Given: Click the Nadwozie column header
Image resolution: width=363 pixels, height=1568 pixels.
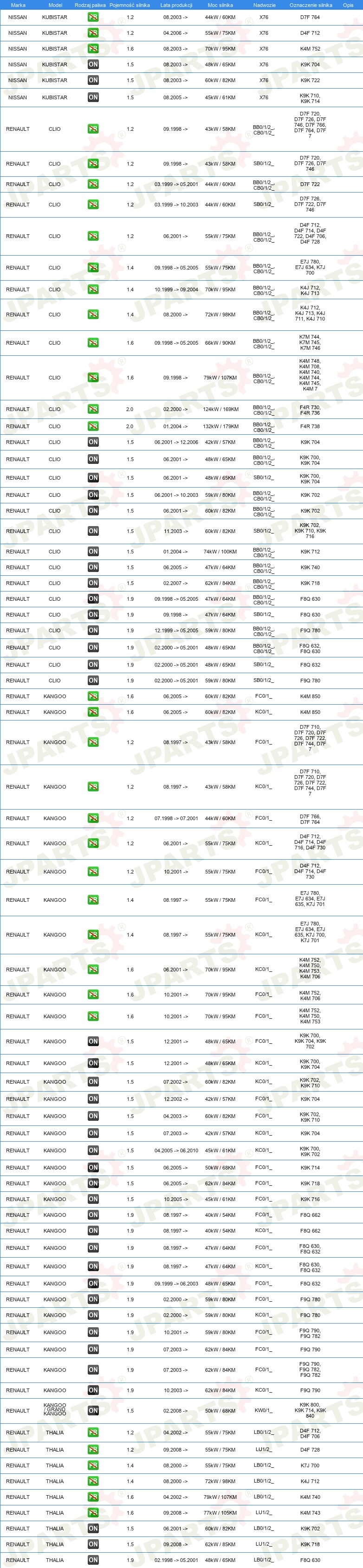Looking at the screenshot, I should coord(264,5).
